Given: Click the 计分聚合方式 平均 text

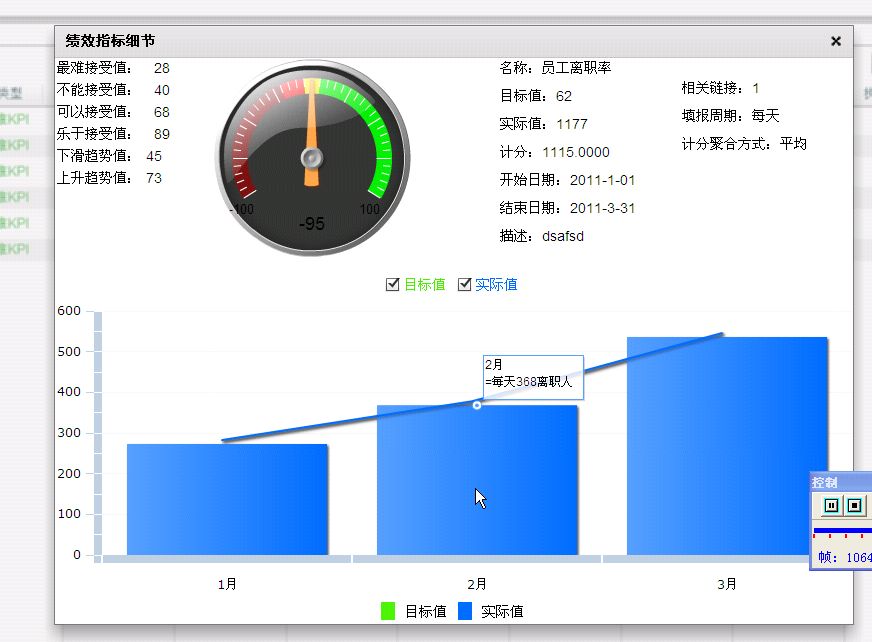Looking at the screenshot, I should pos(744,144).
